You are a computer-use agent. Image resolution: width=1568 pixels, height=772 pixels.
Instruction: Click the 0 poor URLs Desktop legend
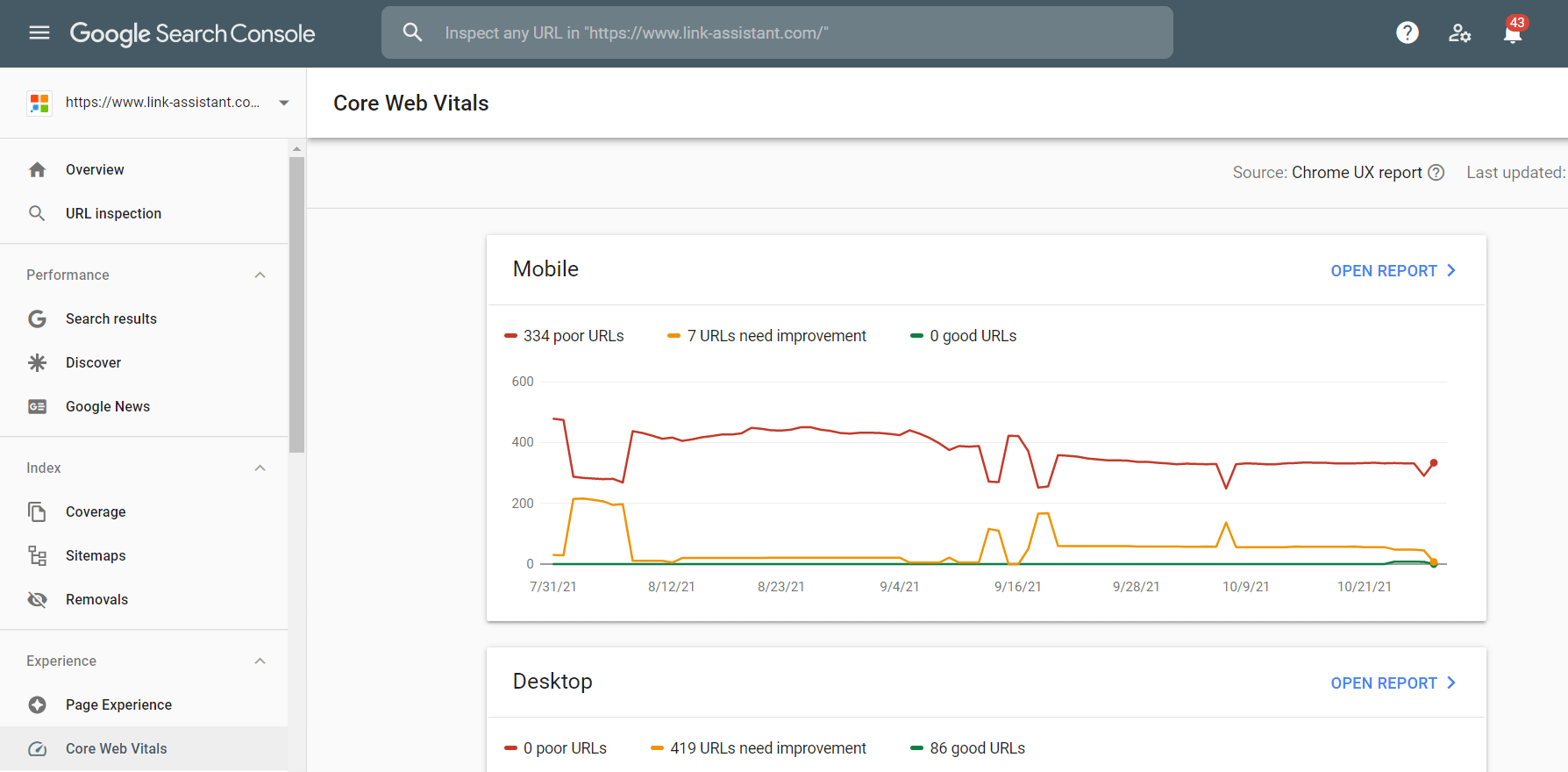pos(555,748)
